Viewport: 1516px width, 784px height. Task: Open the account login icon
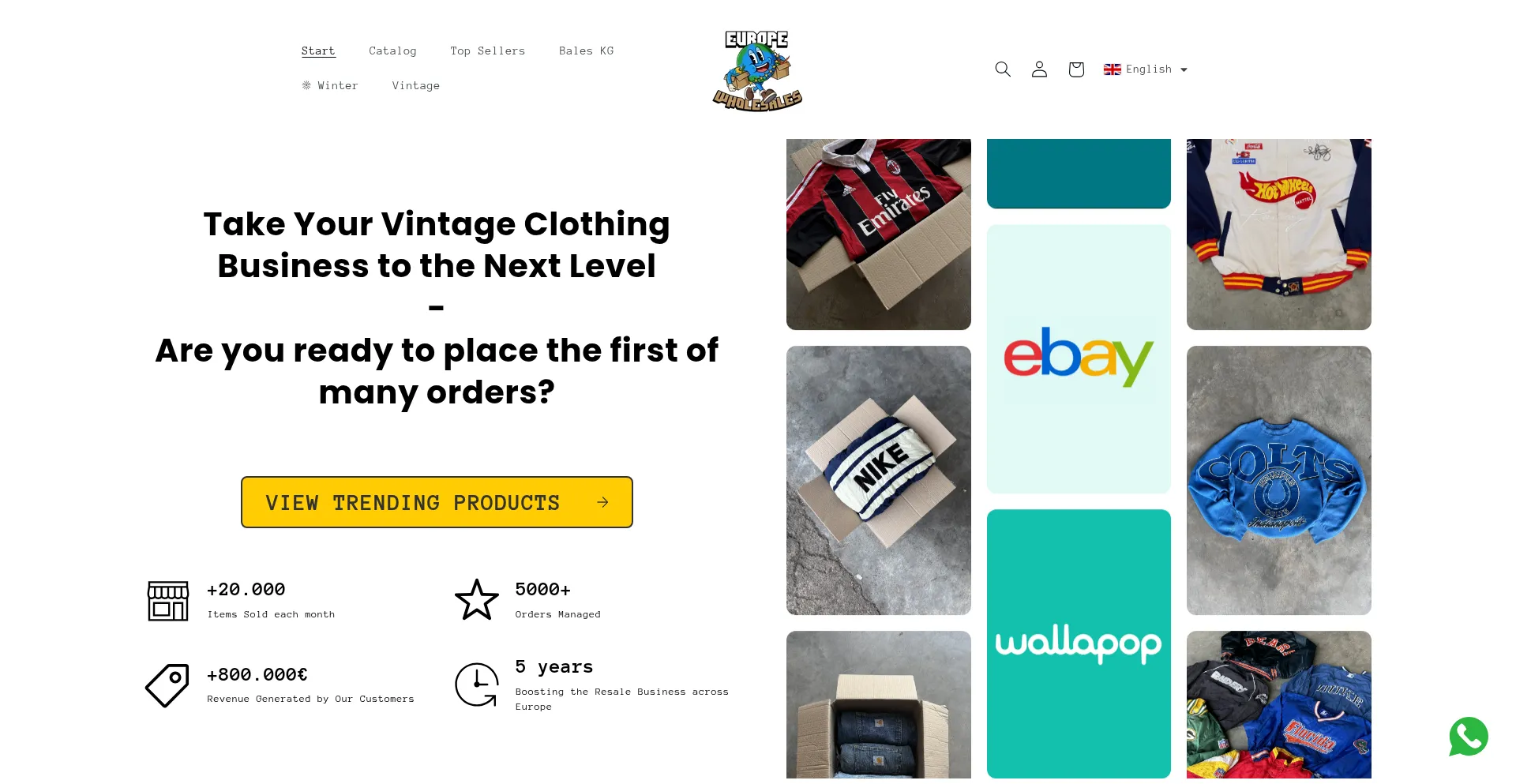pyautogui.click(x=1039, y=69)
